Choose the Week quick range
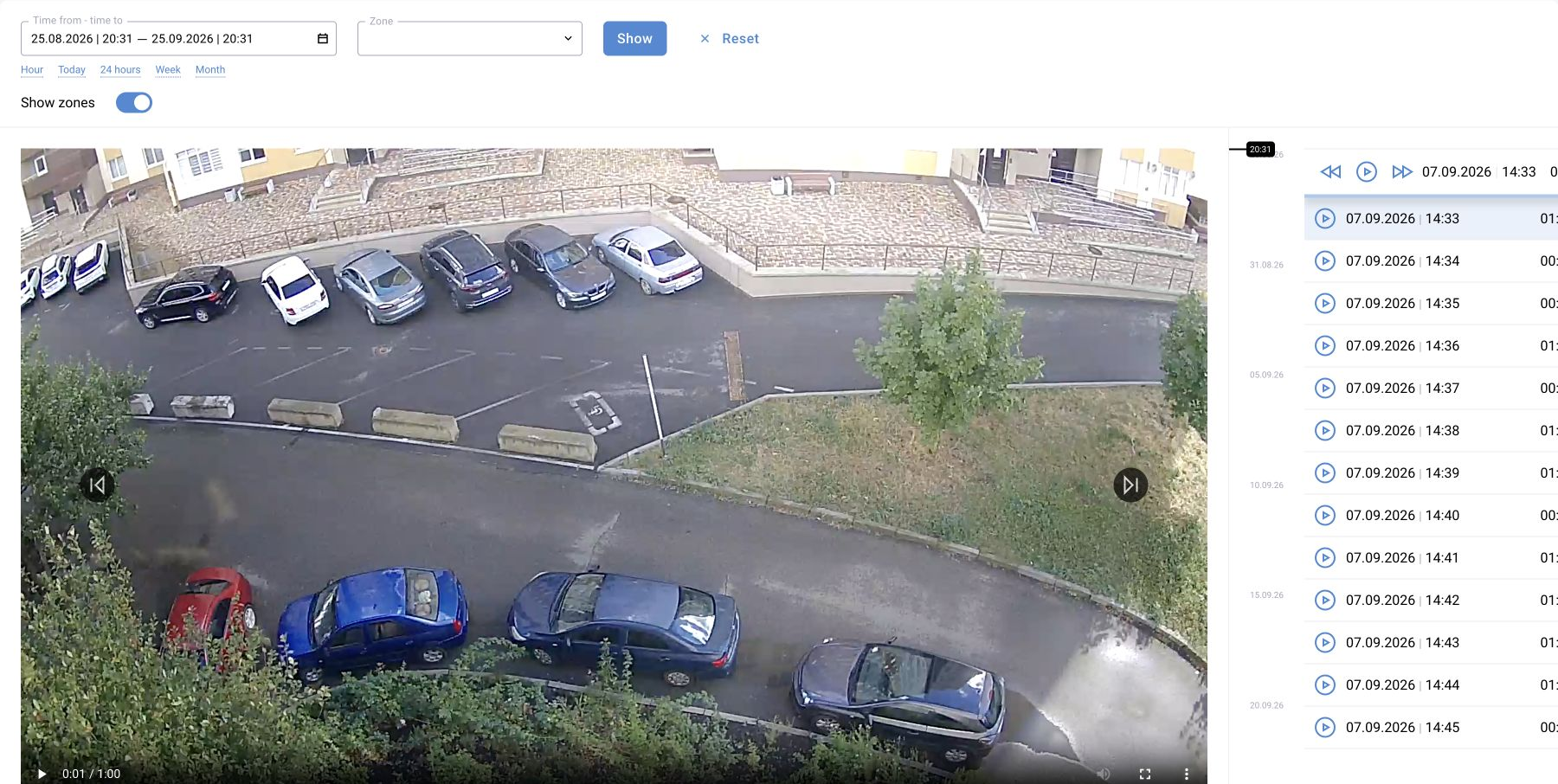The width and height of the screenshot is (1558, 784). tap(168, 70)
